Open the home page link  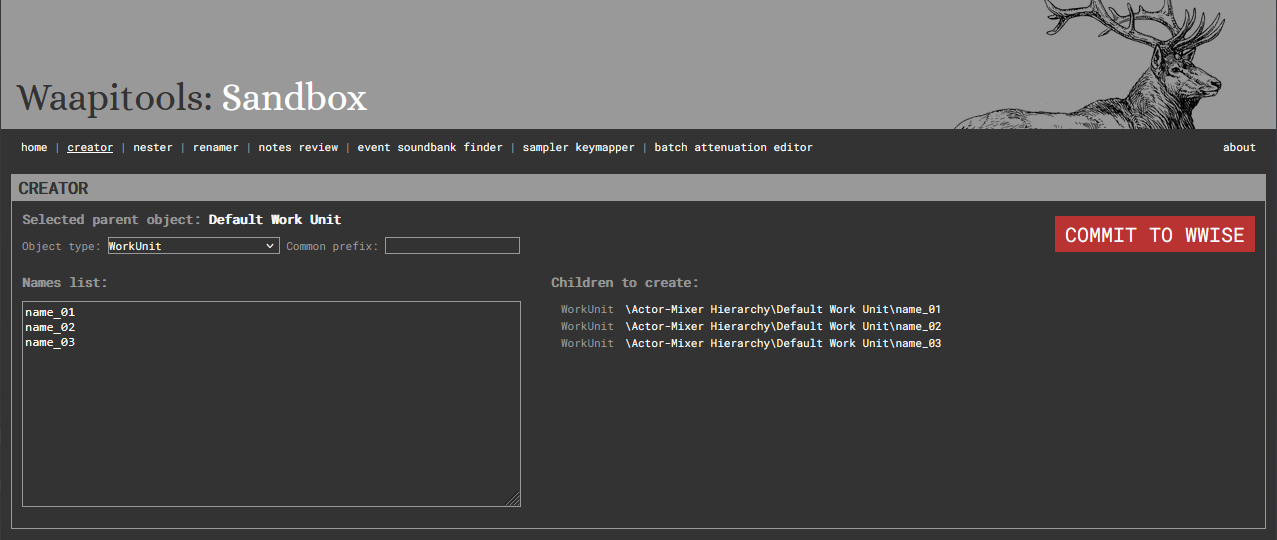(34, 147)
